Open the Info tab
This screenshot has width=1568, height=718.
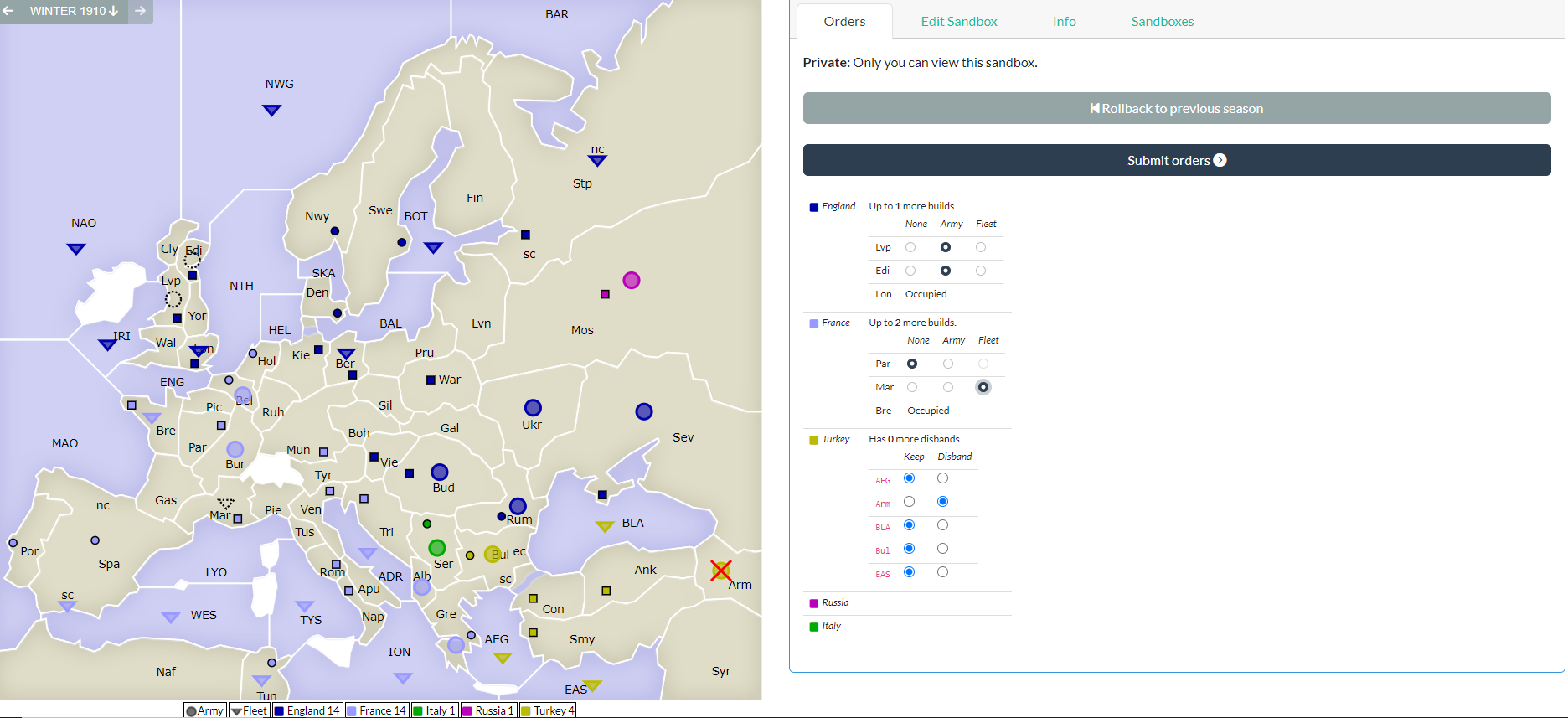pyautogui.click(x=1065, y=22)
